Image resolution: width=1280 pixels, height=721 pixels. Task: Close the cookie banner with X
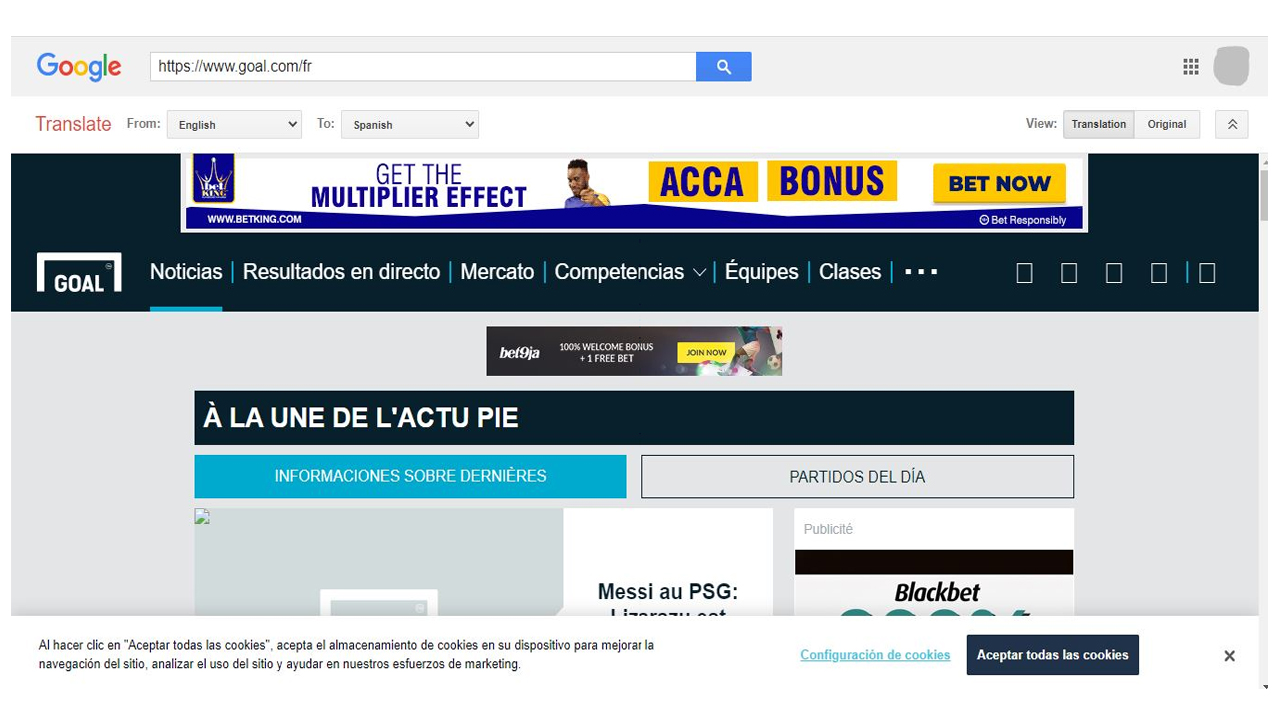1229,656
